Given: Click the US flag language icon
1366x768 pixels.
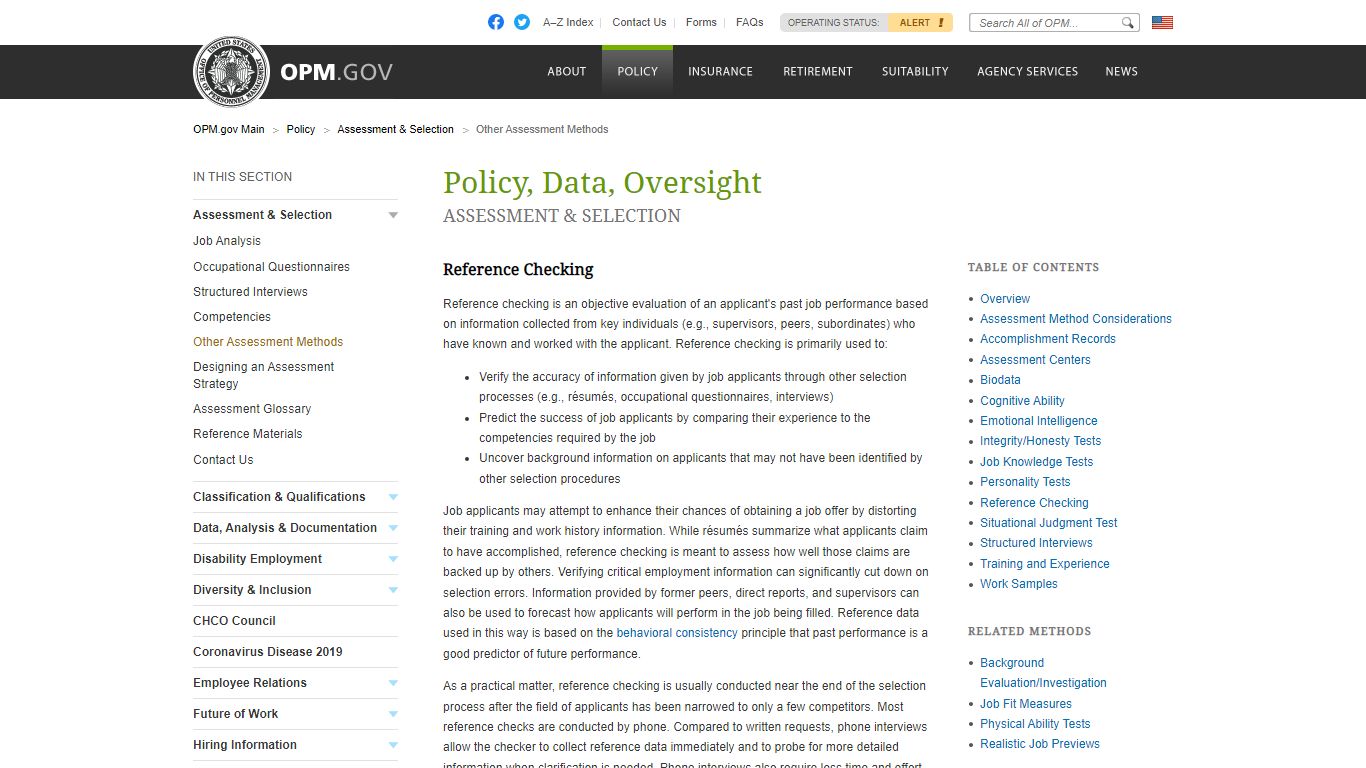Looking at the screenshot, I should [1162, 22].
